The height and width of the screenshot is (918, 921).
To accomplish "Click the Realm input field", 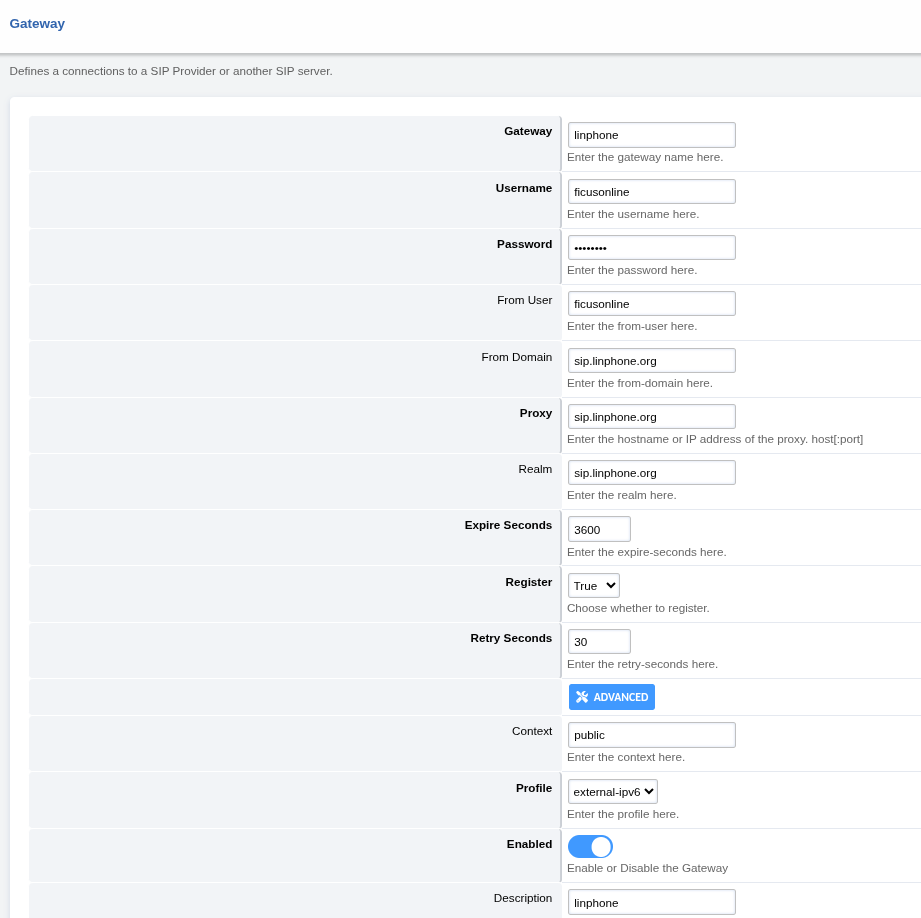I will point(651,473).
